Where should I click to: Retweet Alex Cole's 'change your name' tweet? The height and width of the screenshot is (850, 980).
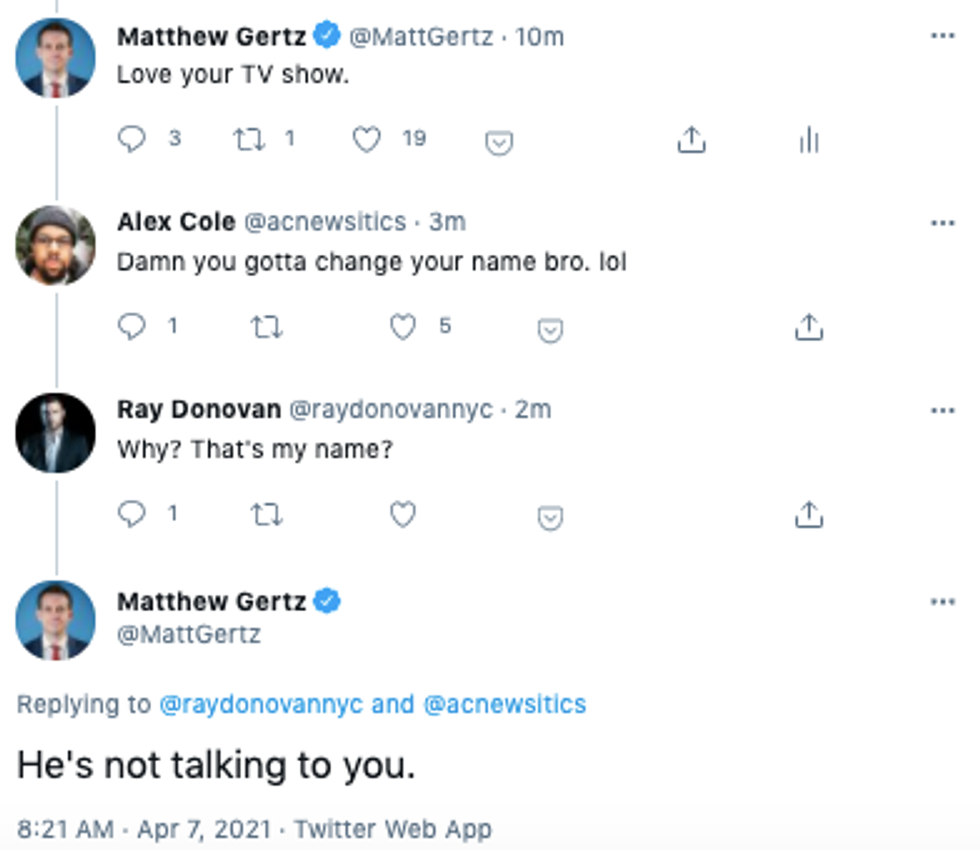point(267,327)
